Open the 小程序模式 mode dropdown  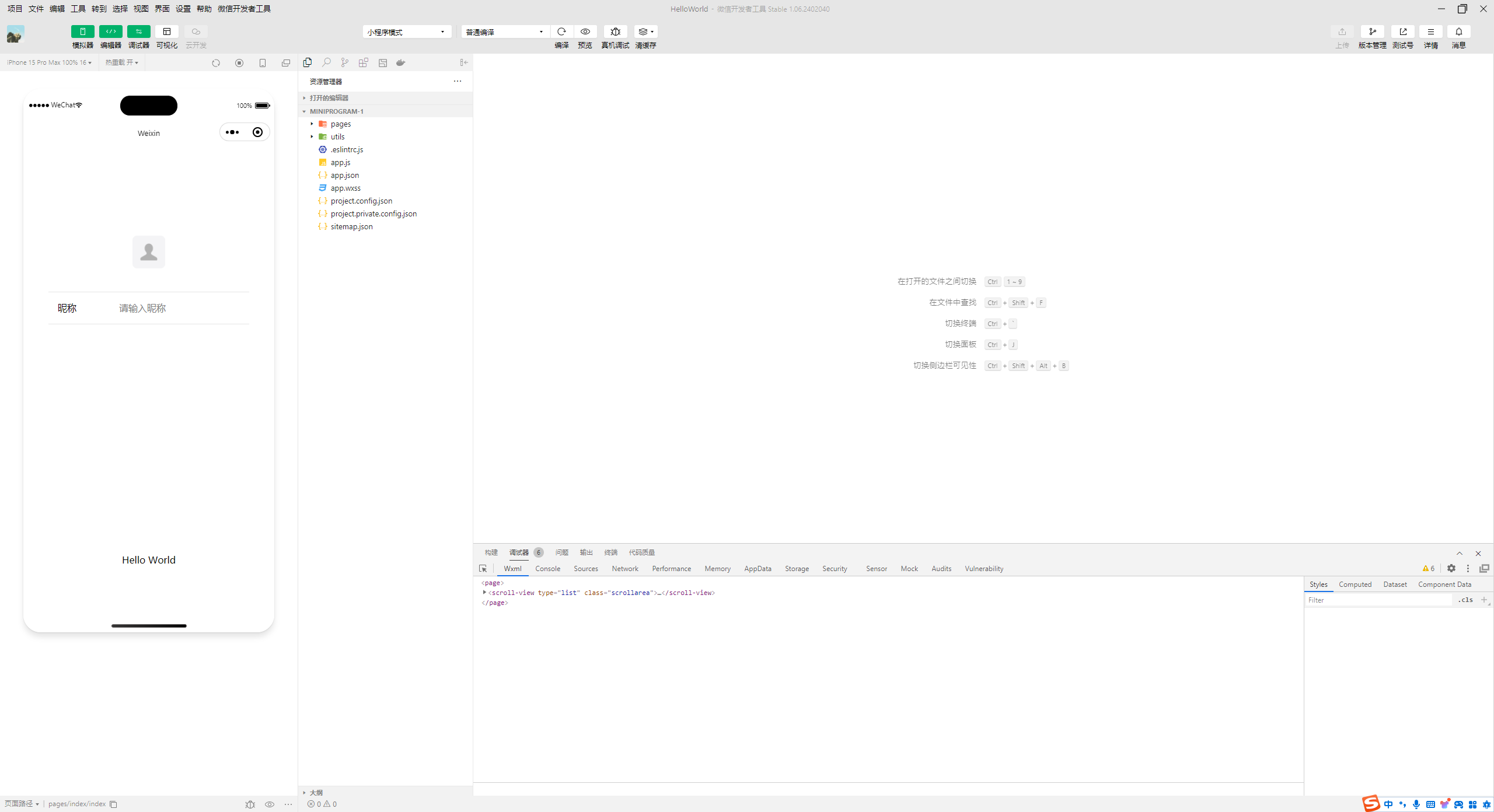[407, 32]
